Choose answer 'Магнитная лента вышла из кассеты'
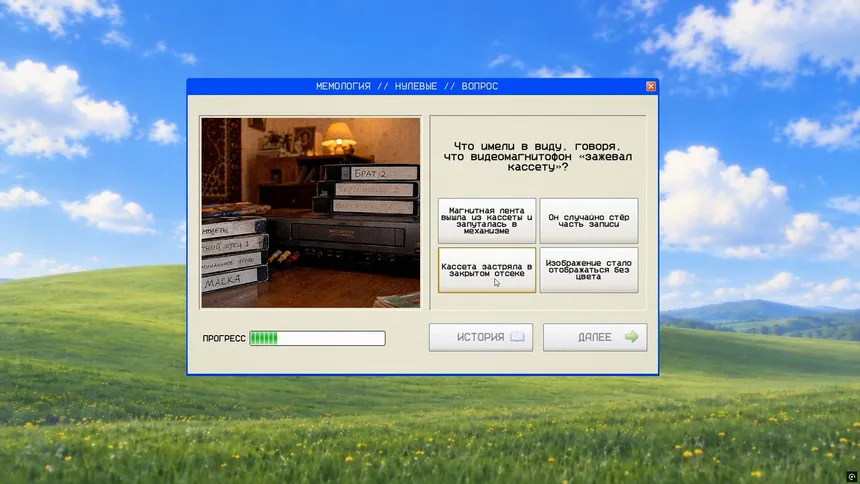The image size is (860, 484). (x=486, y=221)
